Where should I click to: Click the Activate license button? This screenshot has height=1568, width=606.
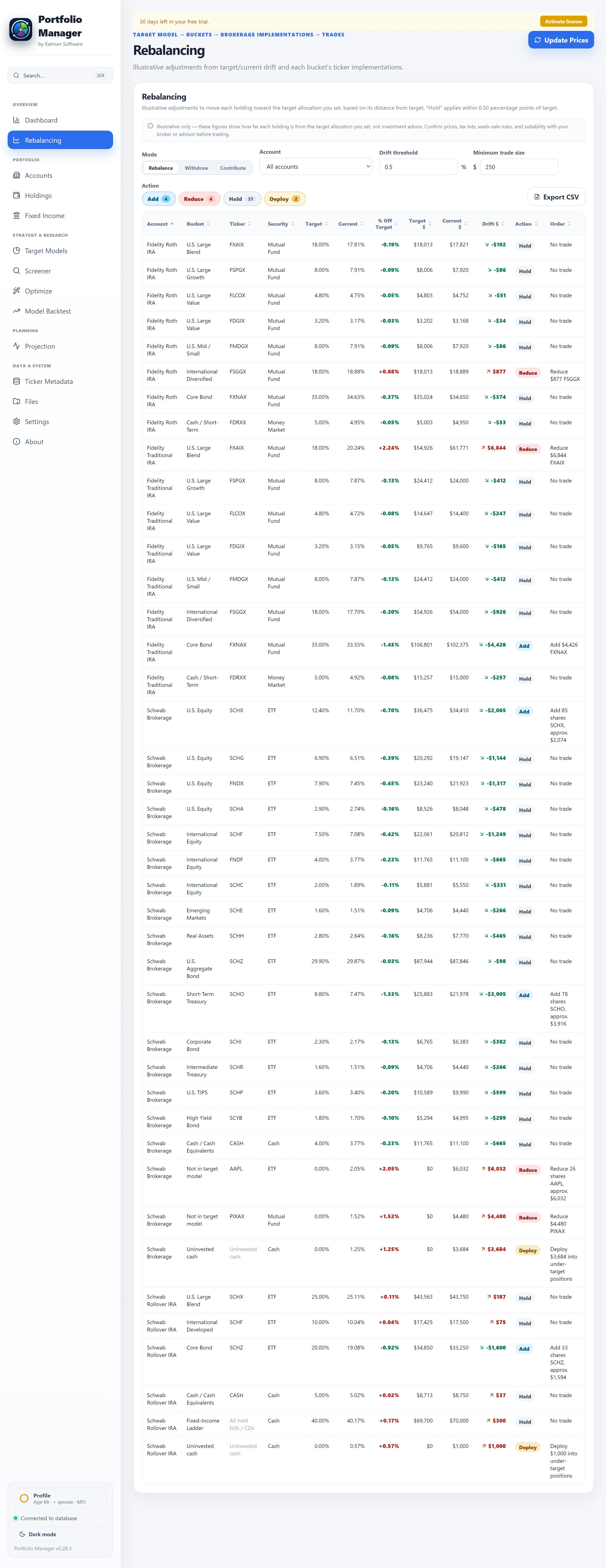tap(563, 21)
